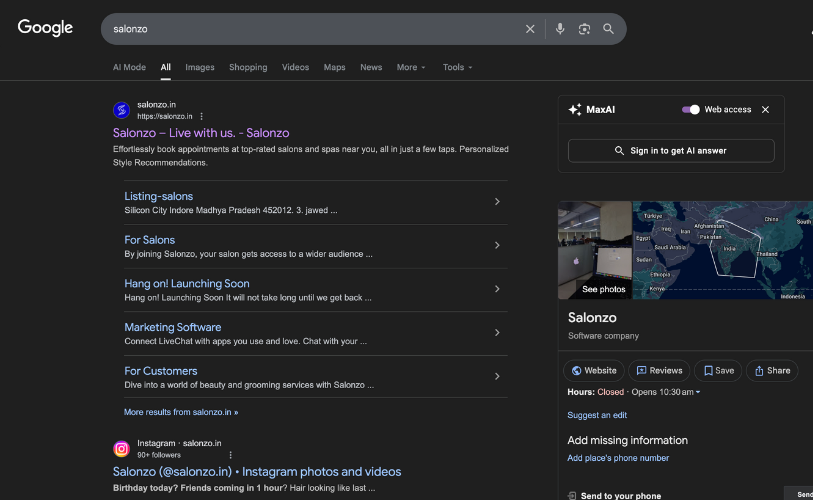The height and width of the screenshot is (500, 813).
Task: Clear the search box text
Action: (x=530, y=29)
